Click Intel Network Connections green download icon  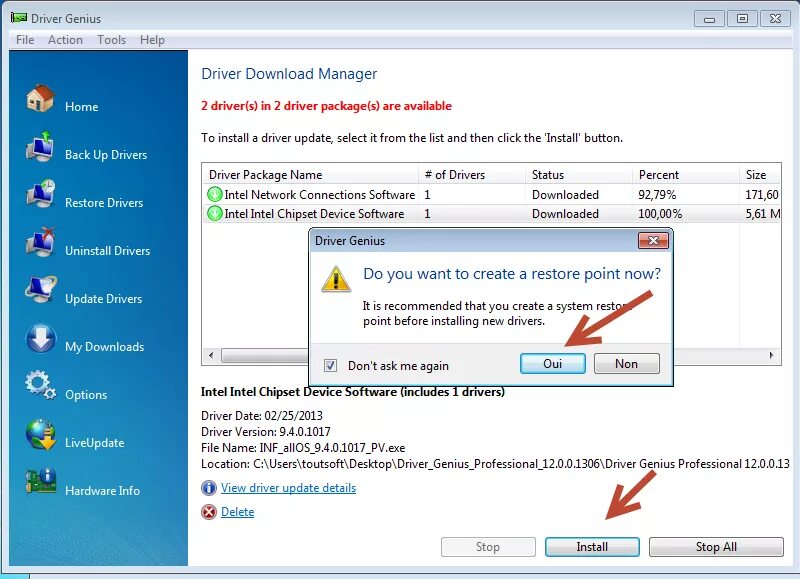pyautogui.click(x=215, y=194)
